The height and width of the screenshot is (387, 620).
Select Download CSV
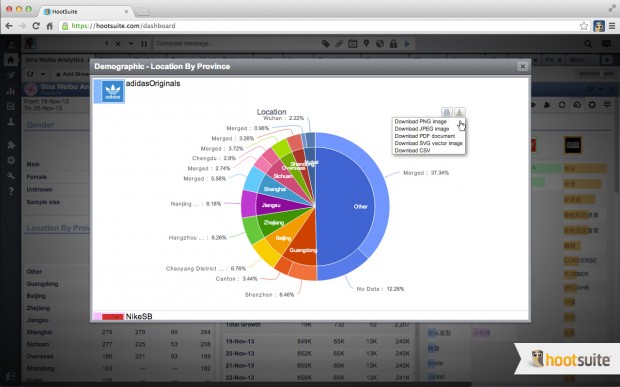tap(412, 150)
